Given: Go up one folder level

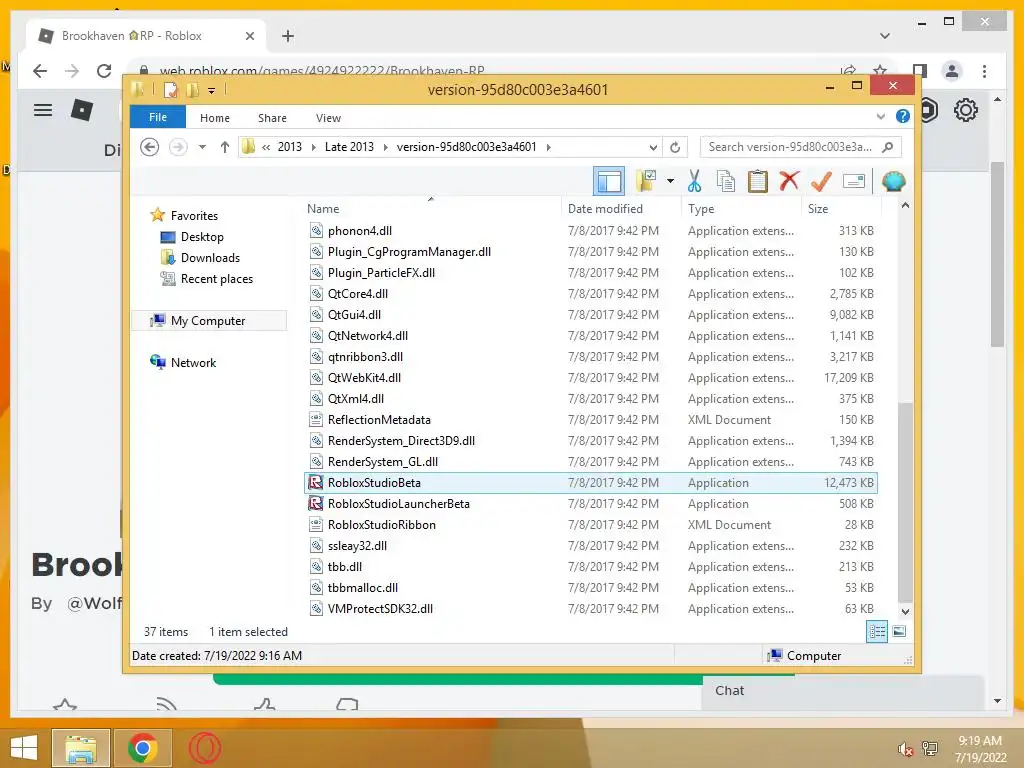Looking at the screenshot, I should [225, 147].
